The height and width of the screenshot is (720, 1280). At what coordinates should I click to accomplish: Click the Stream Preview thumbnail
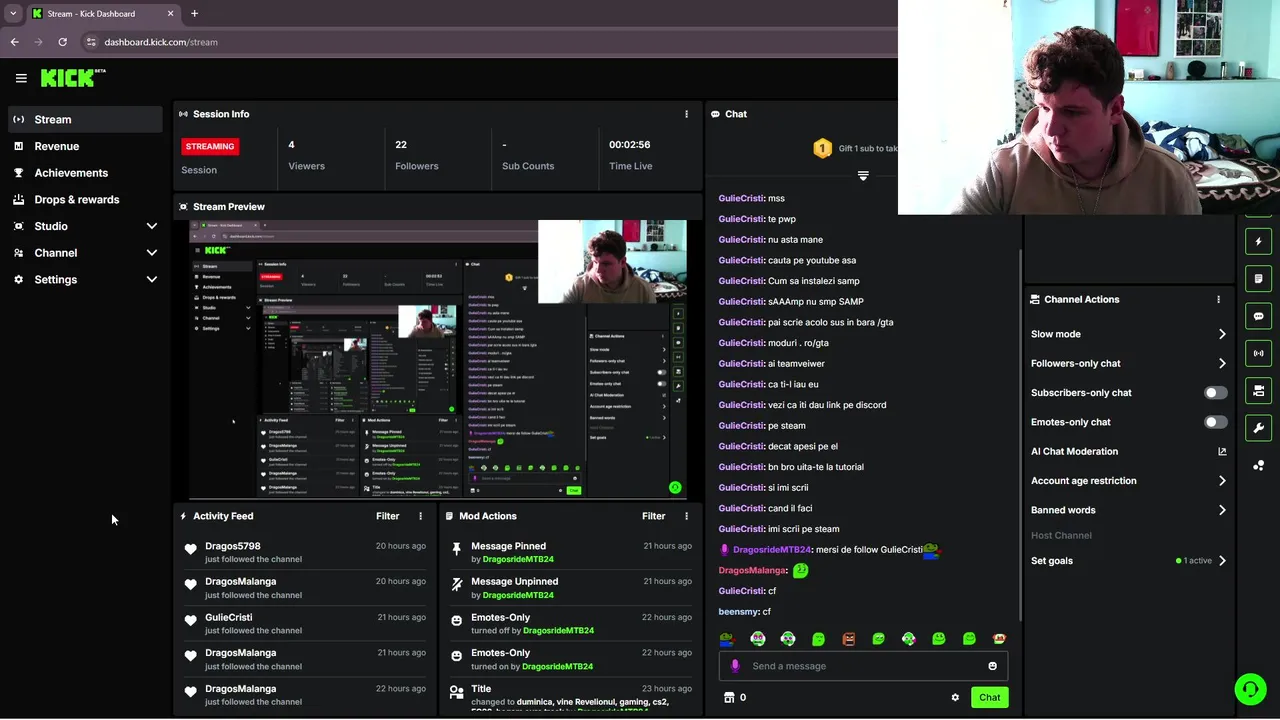pos(438,359)
